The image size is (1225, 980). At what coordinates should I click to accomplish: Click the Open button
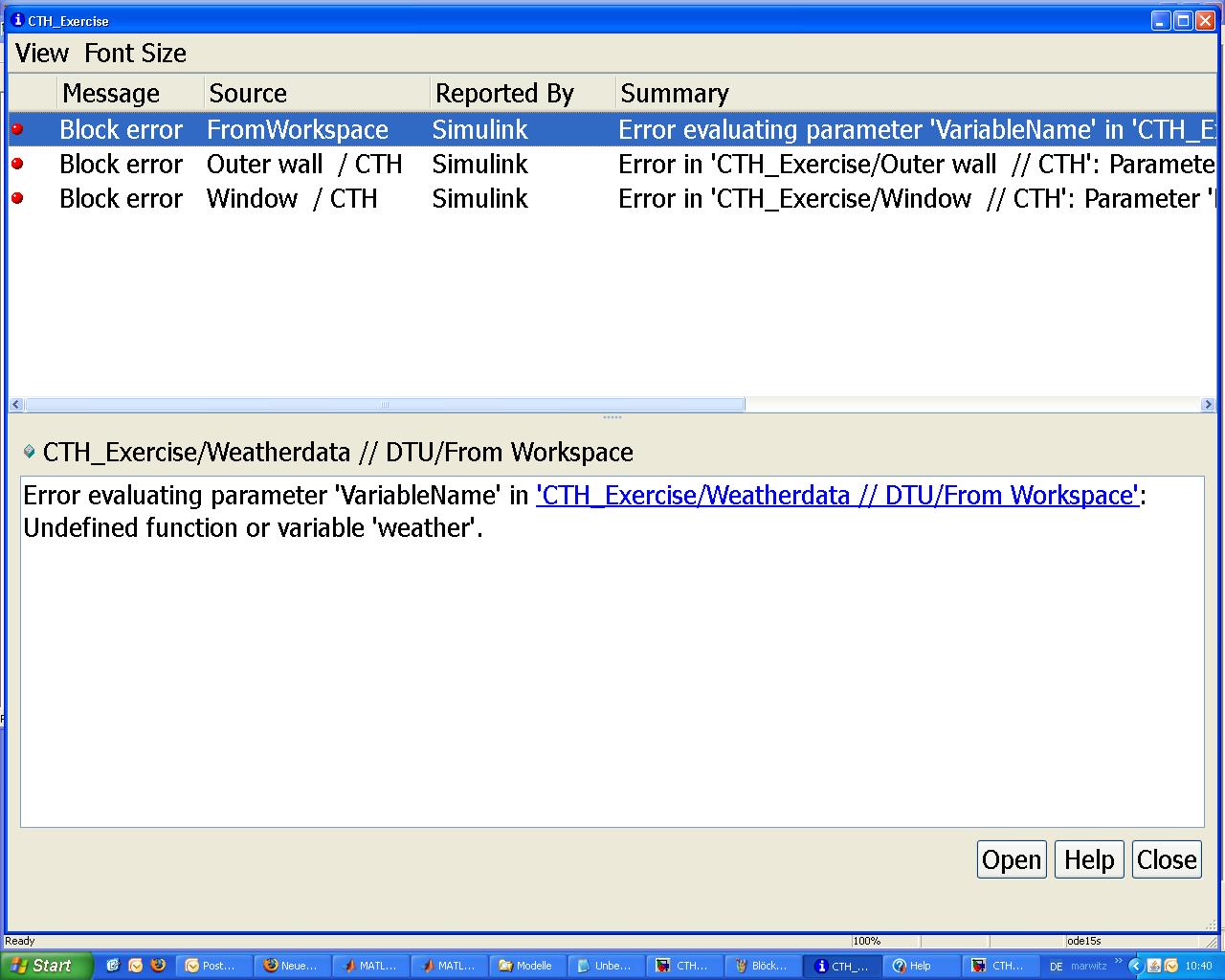click(1011, 859)
